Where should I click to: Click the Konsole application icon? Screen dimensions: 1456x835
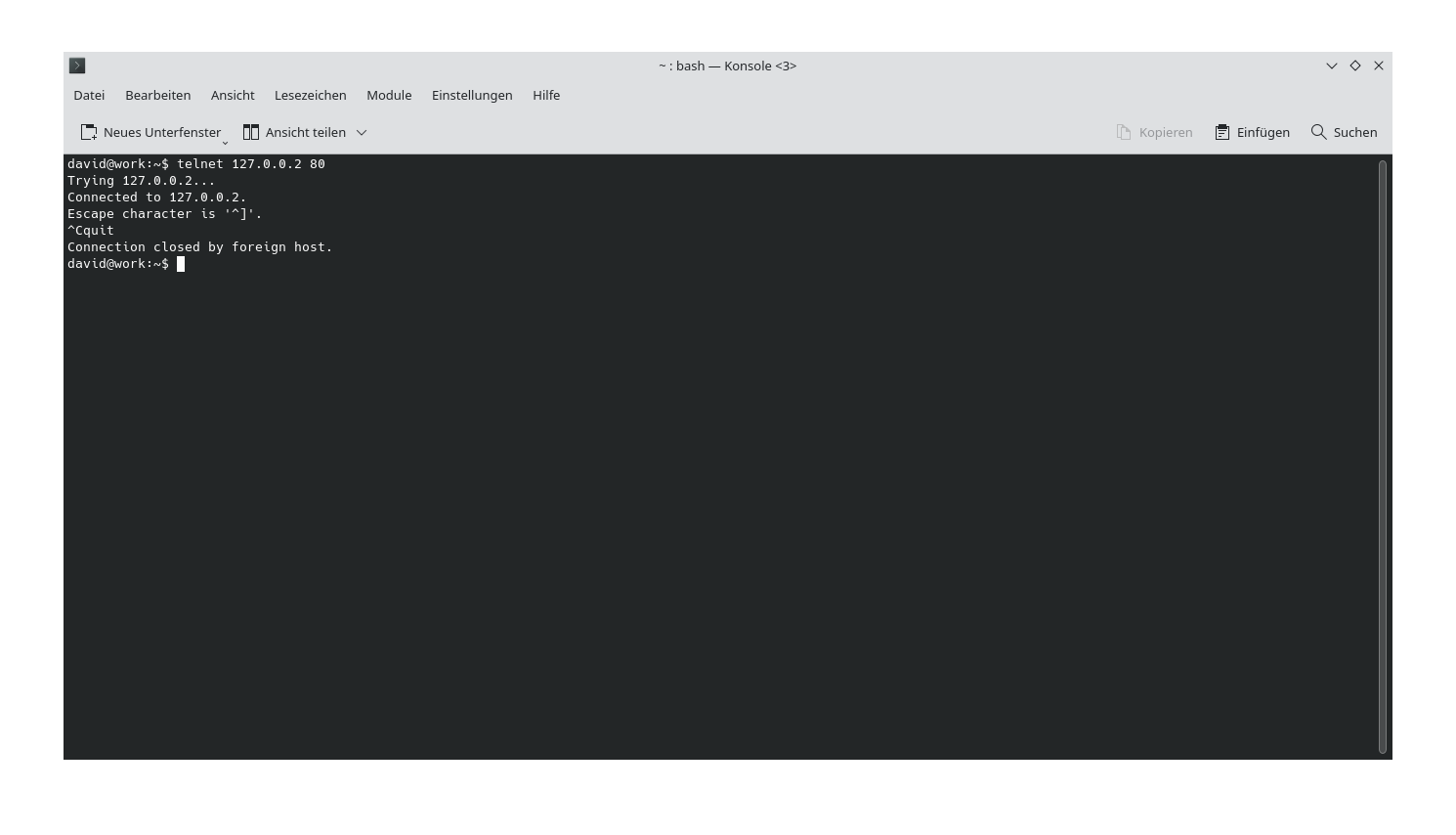[77, 66]
